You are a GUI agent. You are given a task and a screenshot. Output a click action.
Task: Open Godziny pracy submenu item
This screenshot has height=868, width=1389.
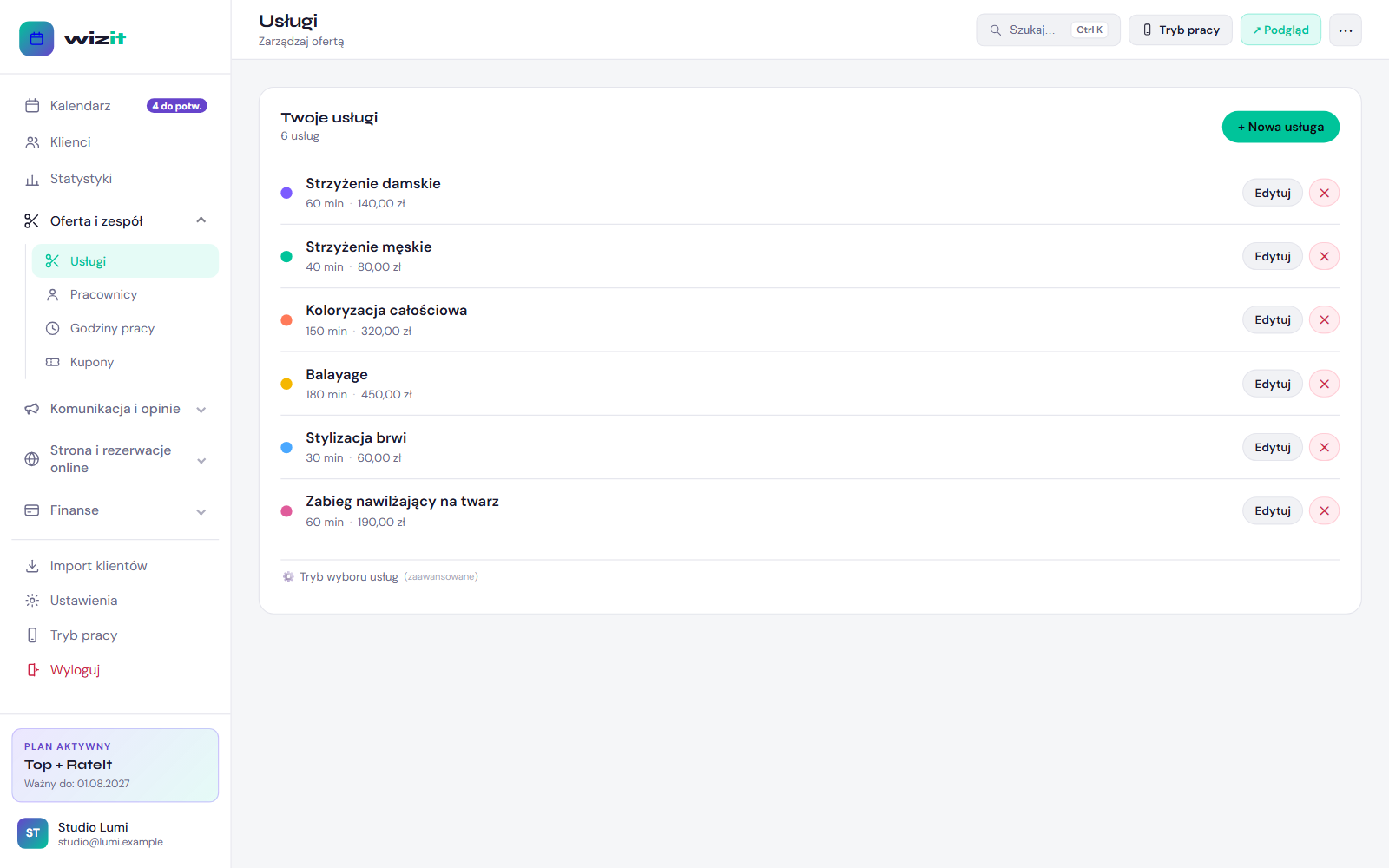pyautogui.click(x=125, y=328)
